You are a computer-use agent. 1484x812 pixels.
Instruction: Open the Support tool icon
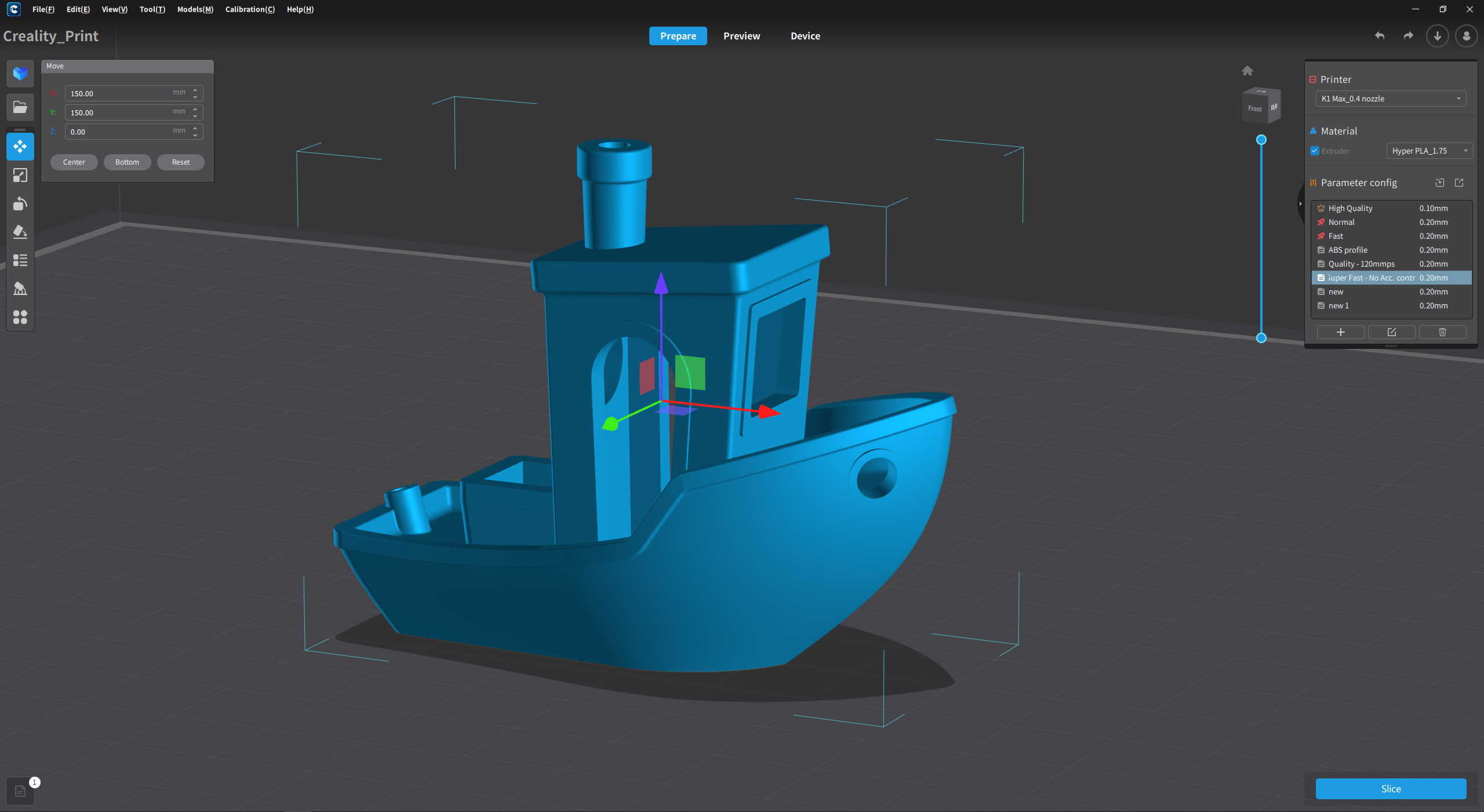(x=20, y=289)
